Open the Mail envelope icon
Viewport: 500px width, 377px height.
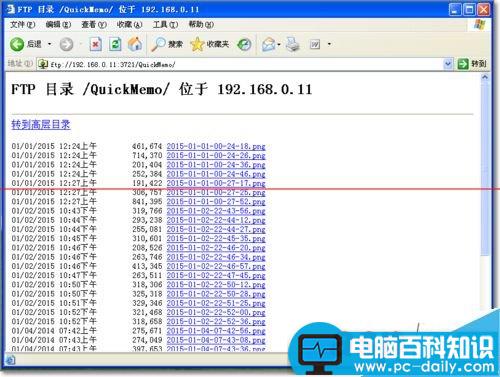[268, 44]
